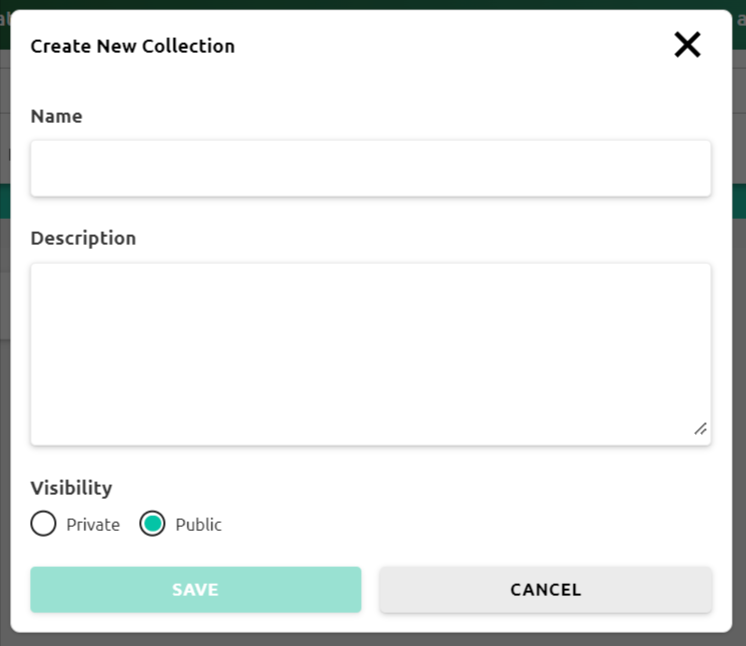Focus the Name input field
Viewport: 746px width, 646px height.
[x=370, y=168]
